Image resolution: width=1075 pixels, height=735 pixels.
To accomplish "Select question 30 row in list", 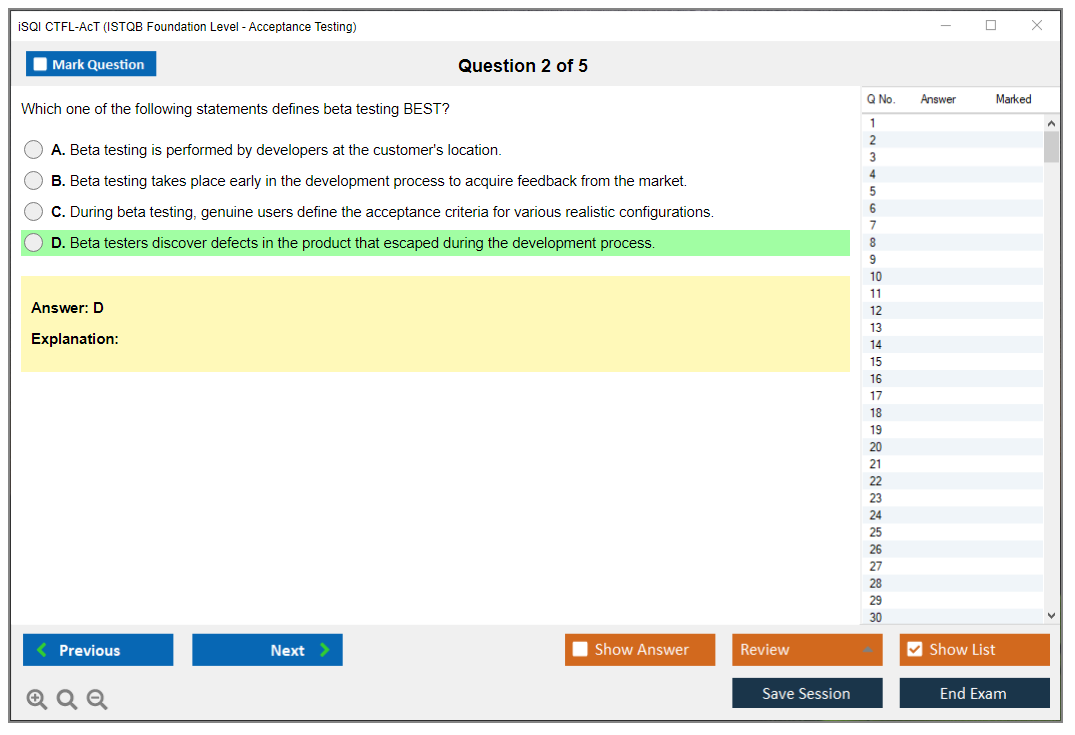I will tap(876, 617).
